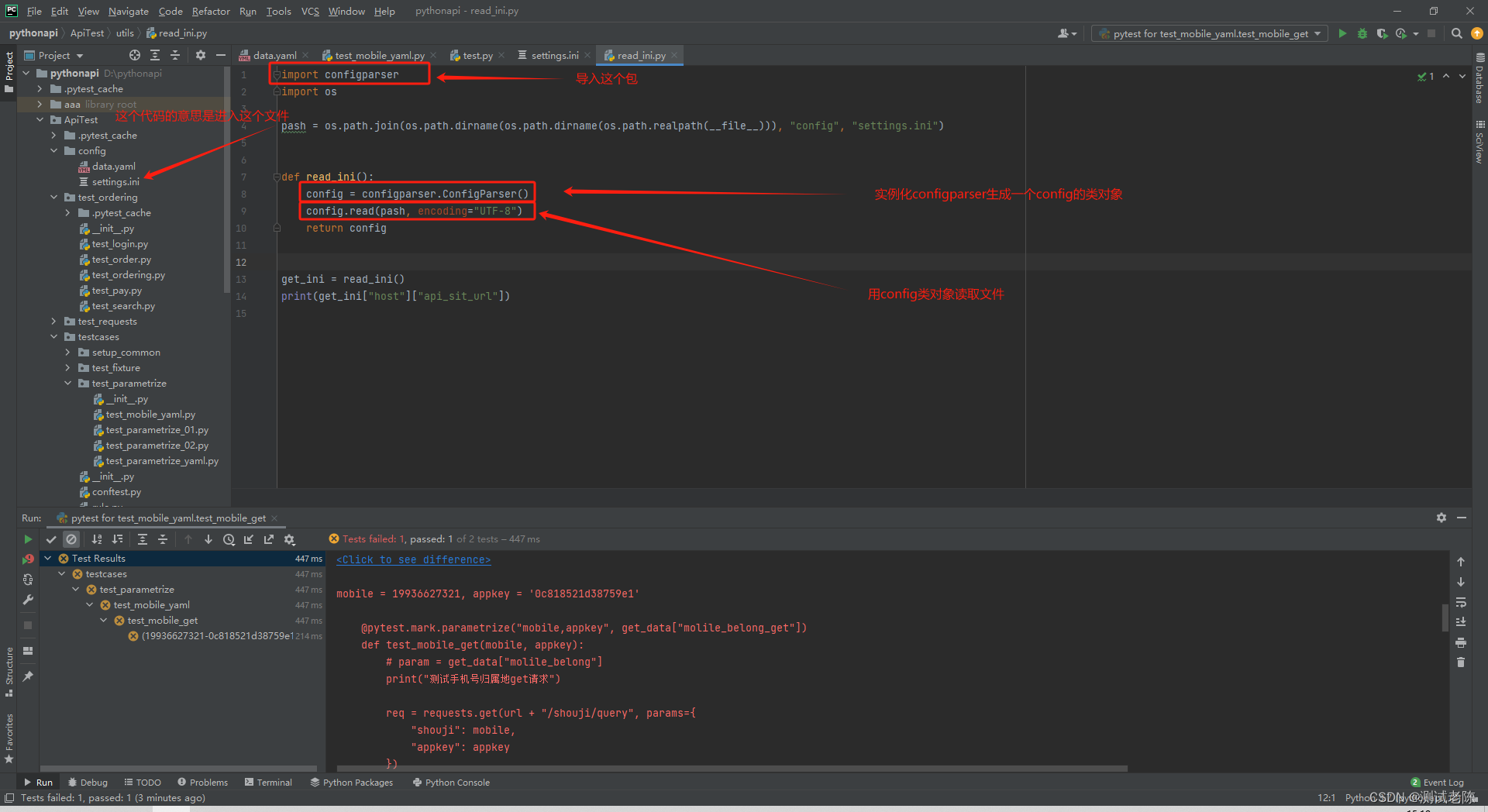The image size is (1488, 812).
Task: Open Search Everywhere magnifier icon
Action: [1457, 33]
